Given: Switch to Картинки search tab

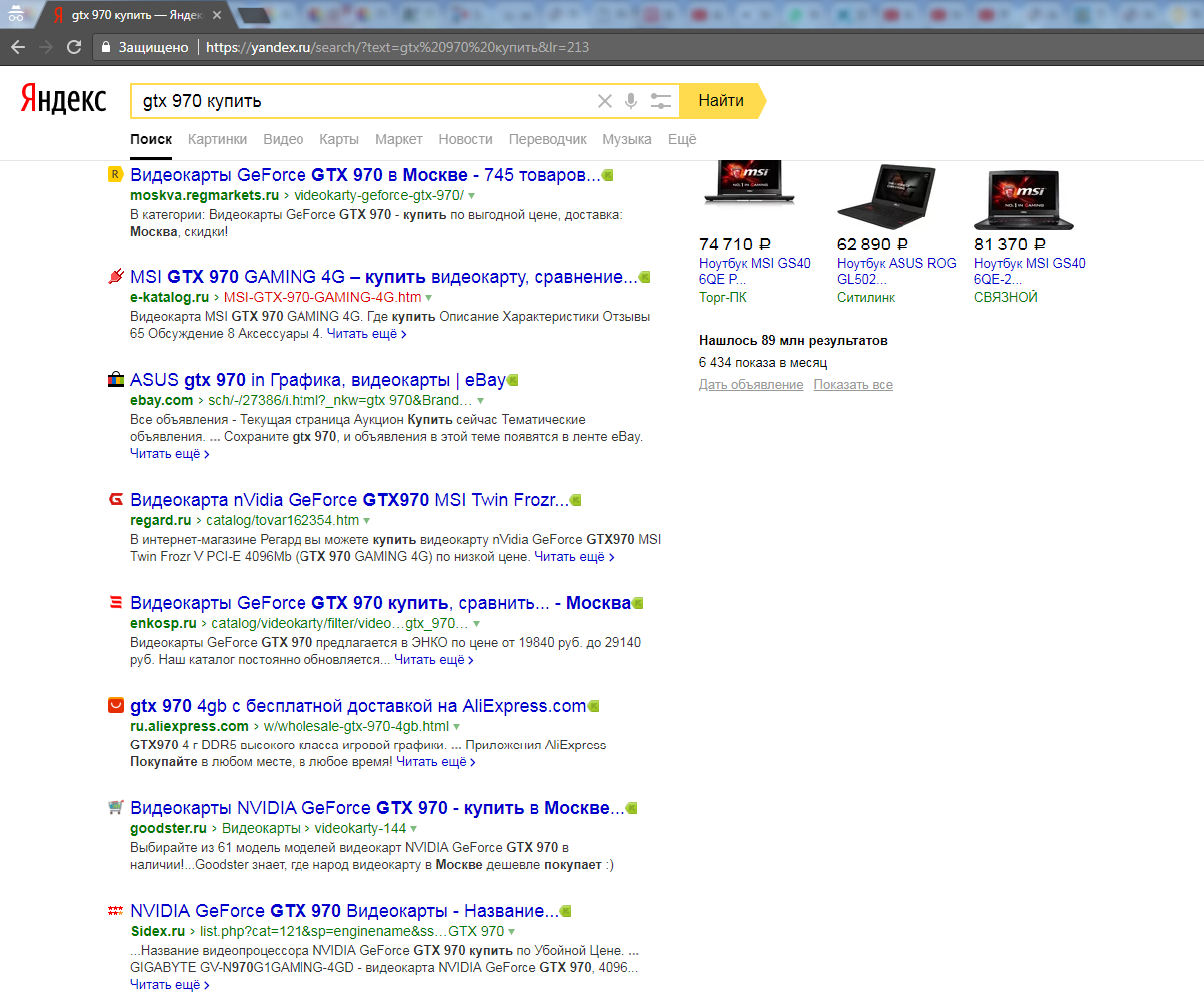Looking at the screenshot, I should tap(217, 139).
